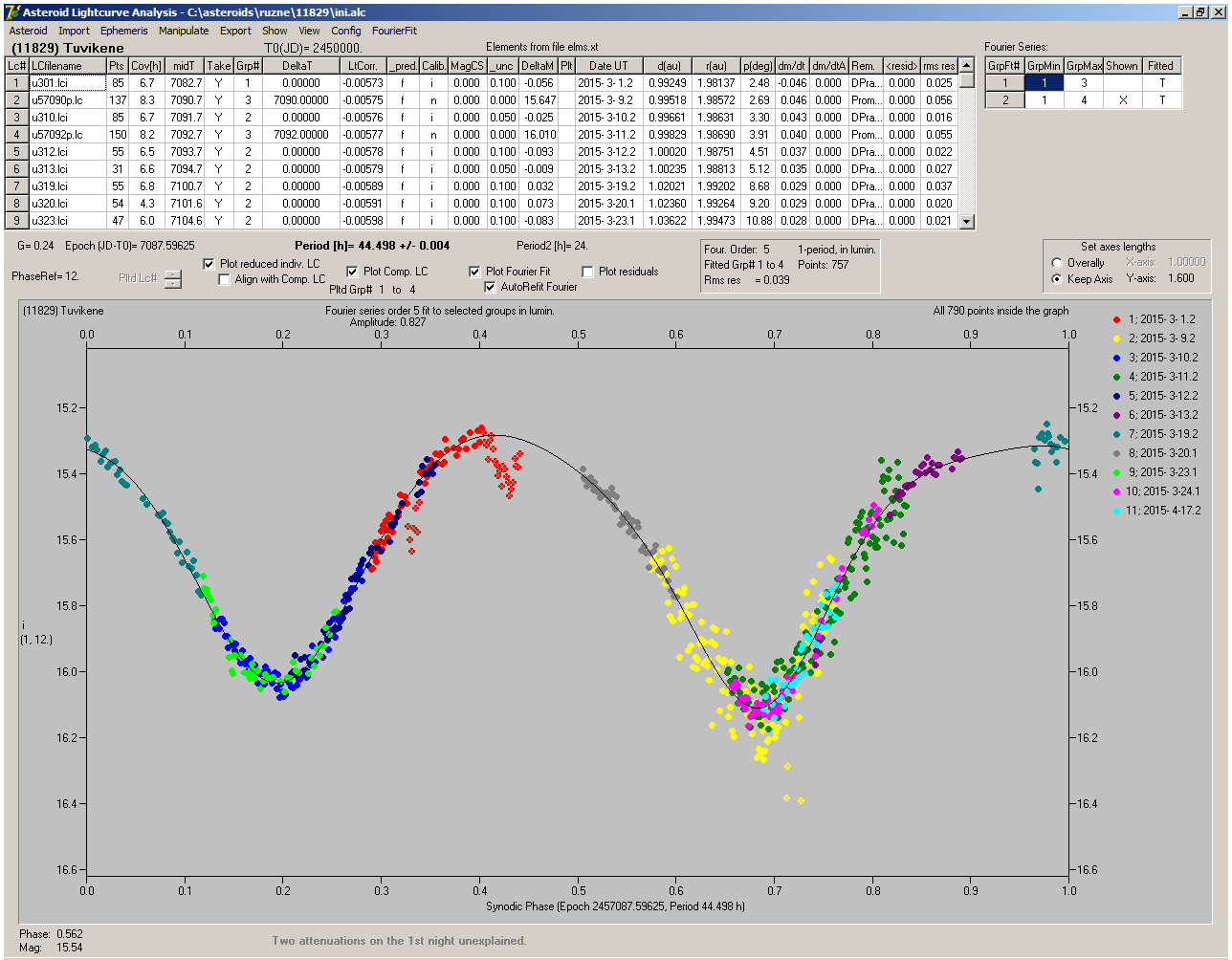Click the LCfilename column header
The height and width of the screenshot is (960, 1232).
67,66
